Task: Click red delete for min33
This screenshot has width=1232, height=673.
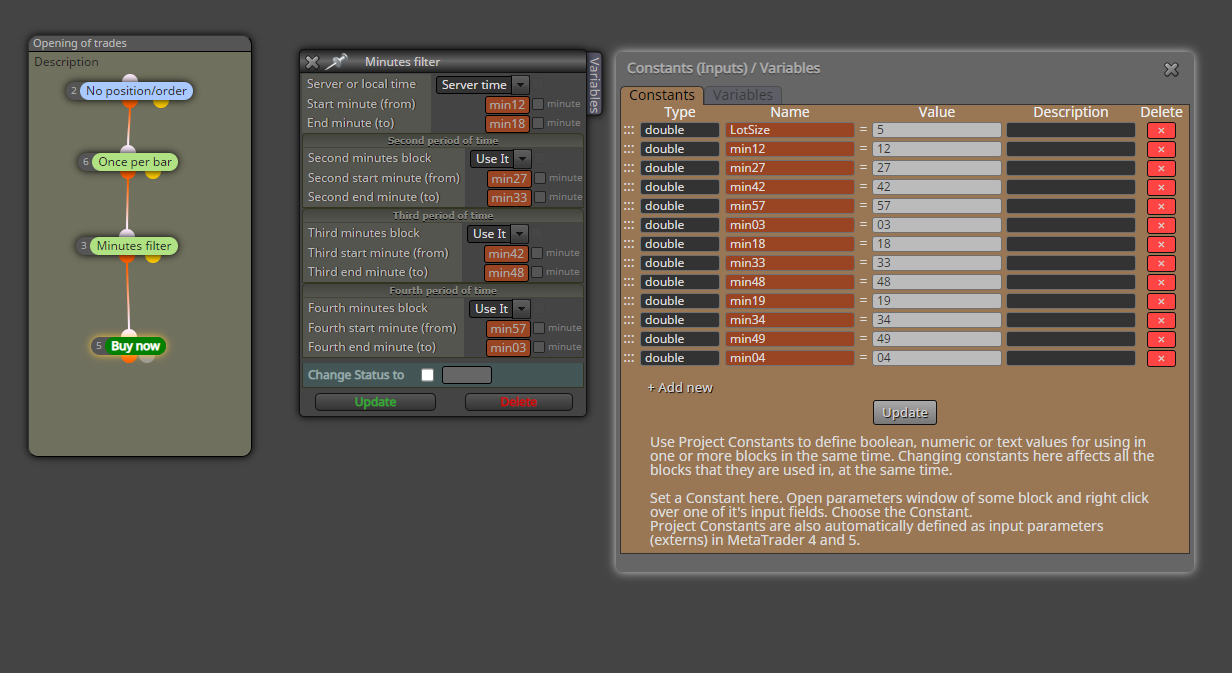Action: coord(1161,263)
